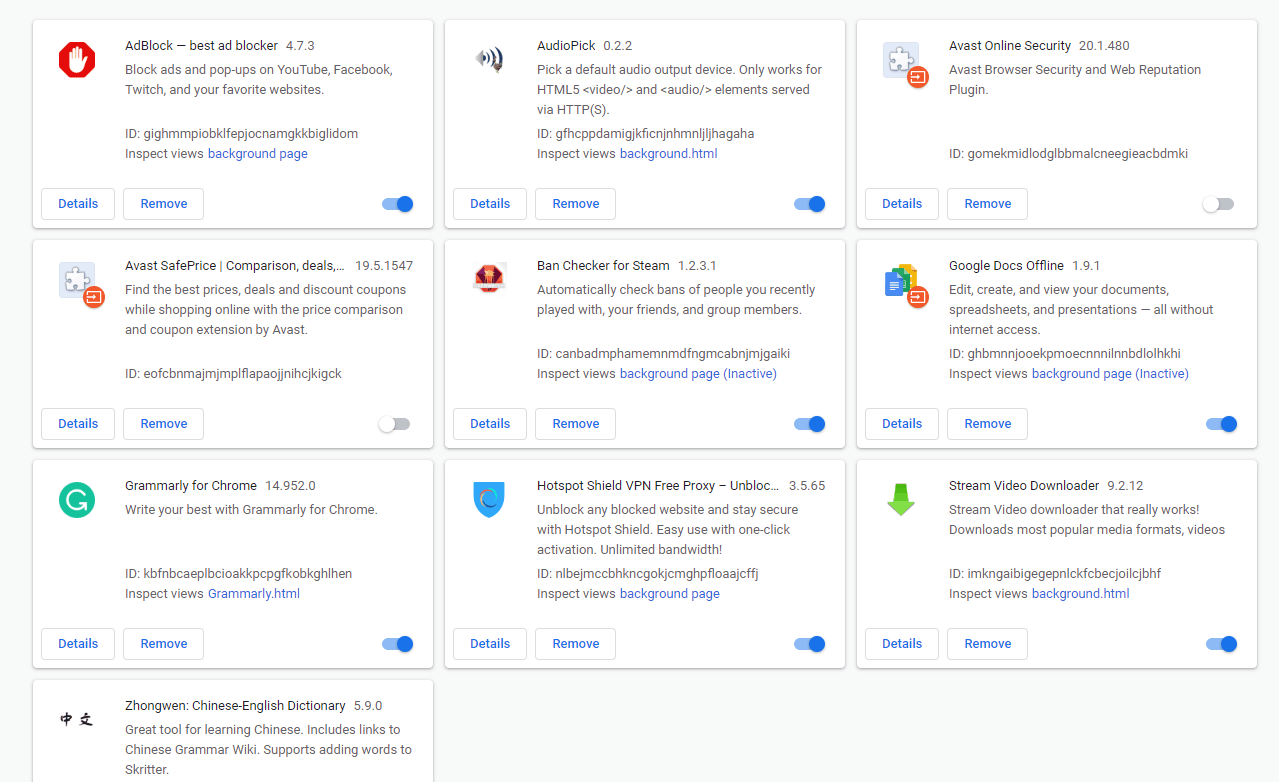This screenshot has height=782, width=1279.
Task: Click the Stream Video Downloader green arrow icon
Action: click(900, 499)
